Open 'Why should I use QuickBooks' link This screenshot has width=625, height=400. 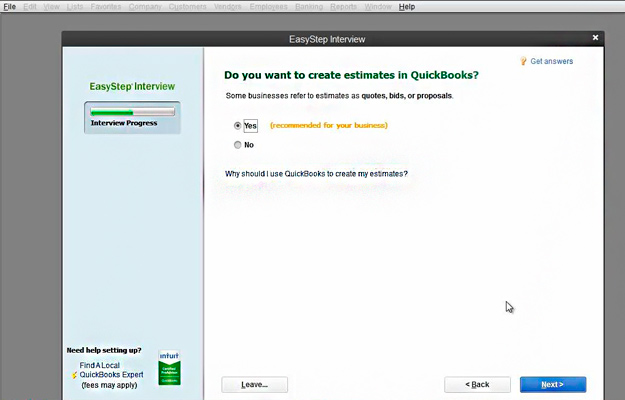point(316,174)
